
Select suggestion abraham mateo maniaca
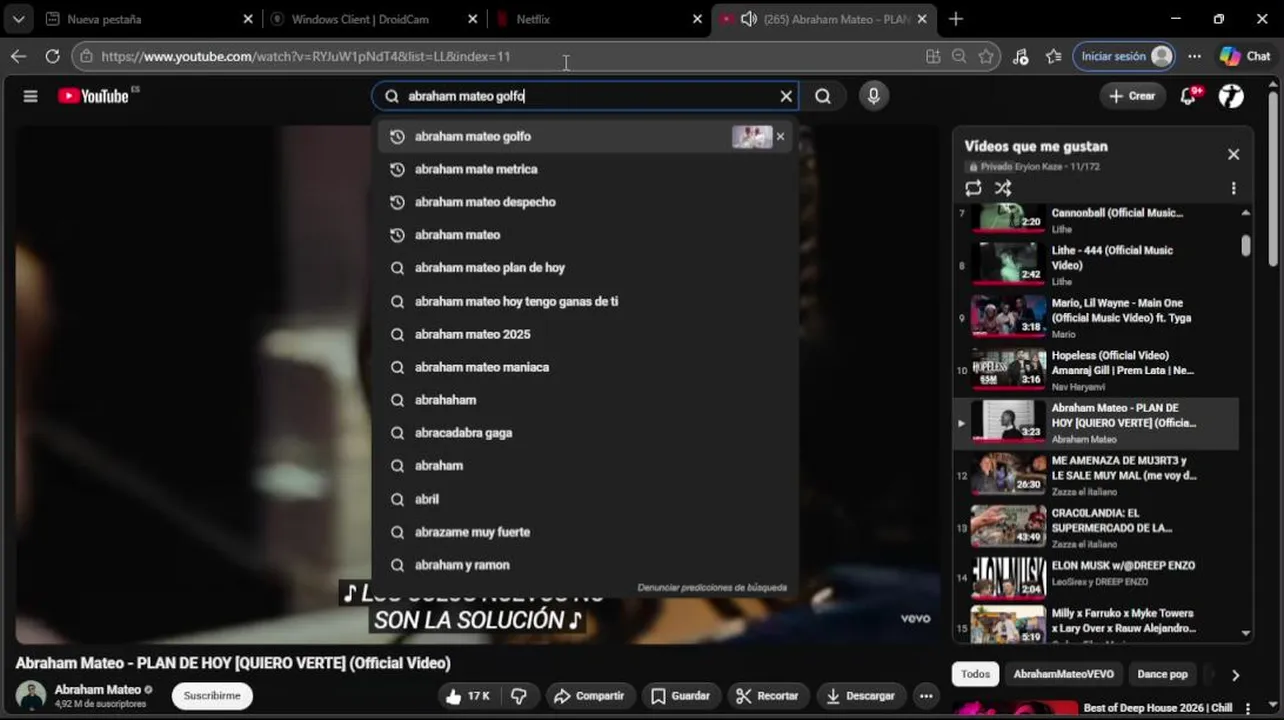click(585, 367)
